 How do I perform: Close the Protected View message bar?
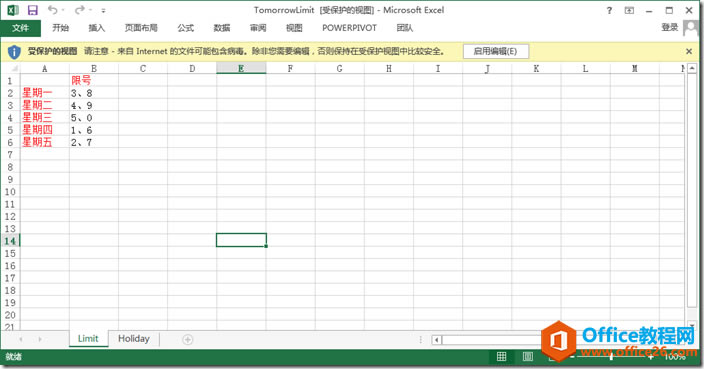pyautogui.click(x=689, y=52)
